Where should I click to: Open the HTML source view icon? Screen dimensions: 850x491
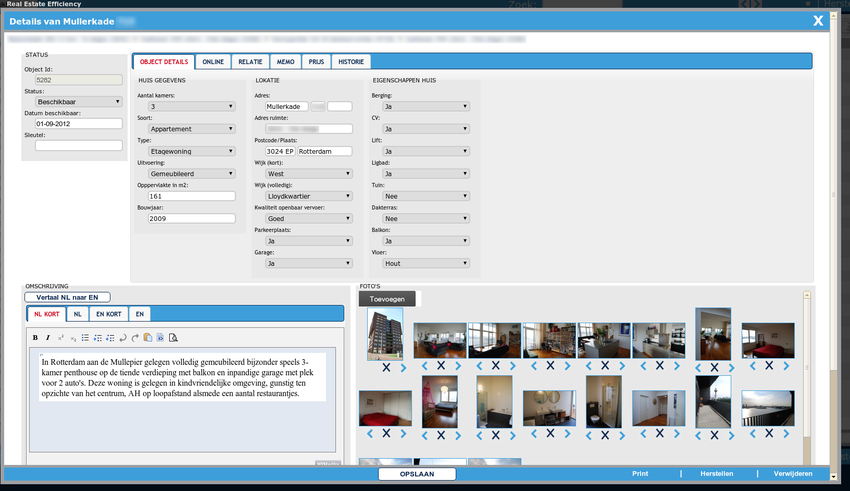click(x=160, y=338)
